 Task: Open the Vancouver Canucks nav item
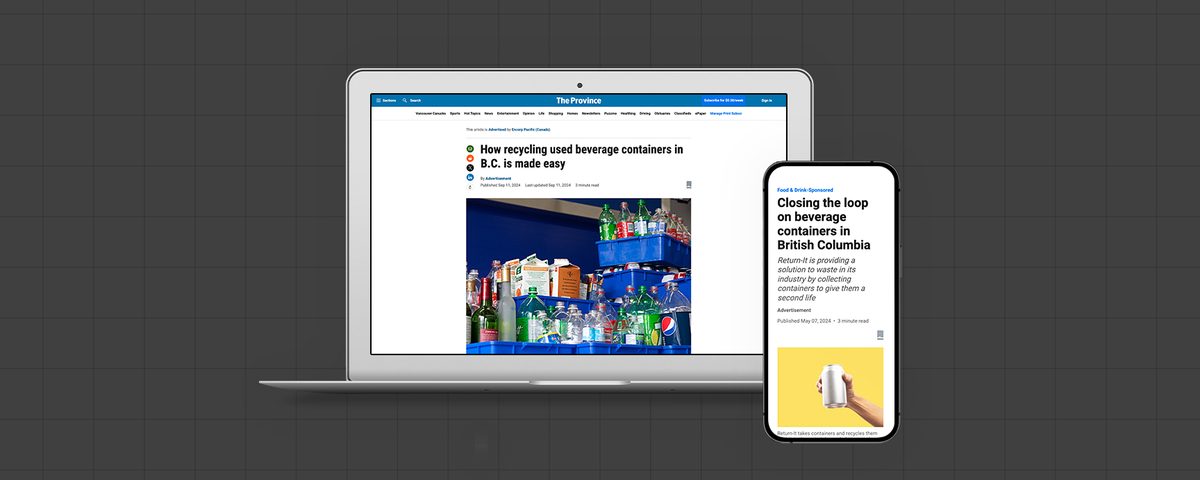431,114
